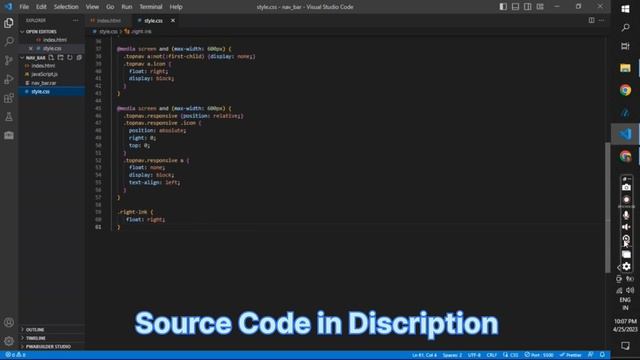Open index.html in NAV_BAR folder

coord(43,66)
